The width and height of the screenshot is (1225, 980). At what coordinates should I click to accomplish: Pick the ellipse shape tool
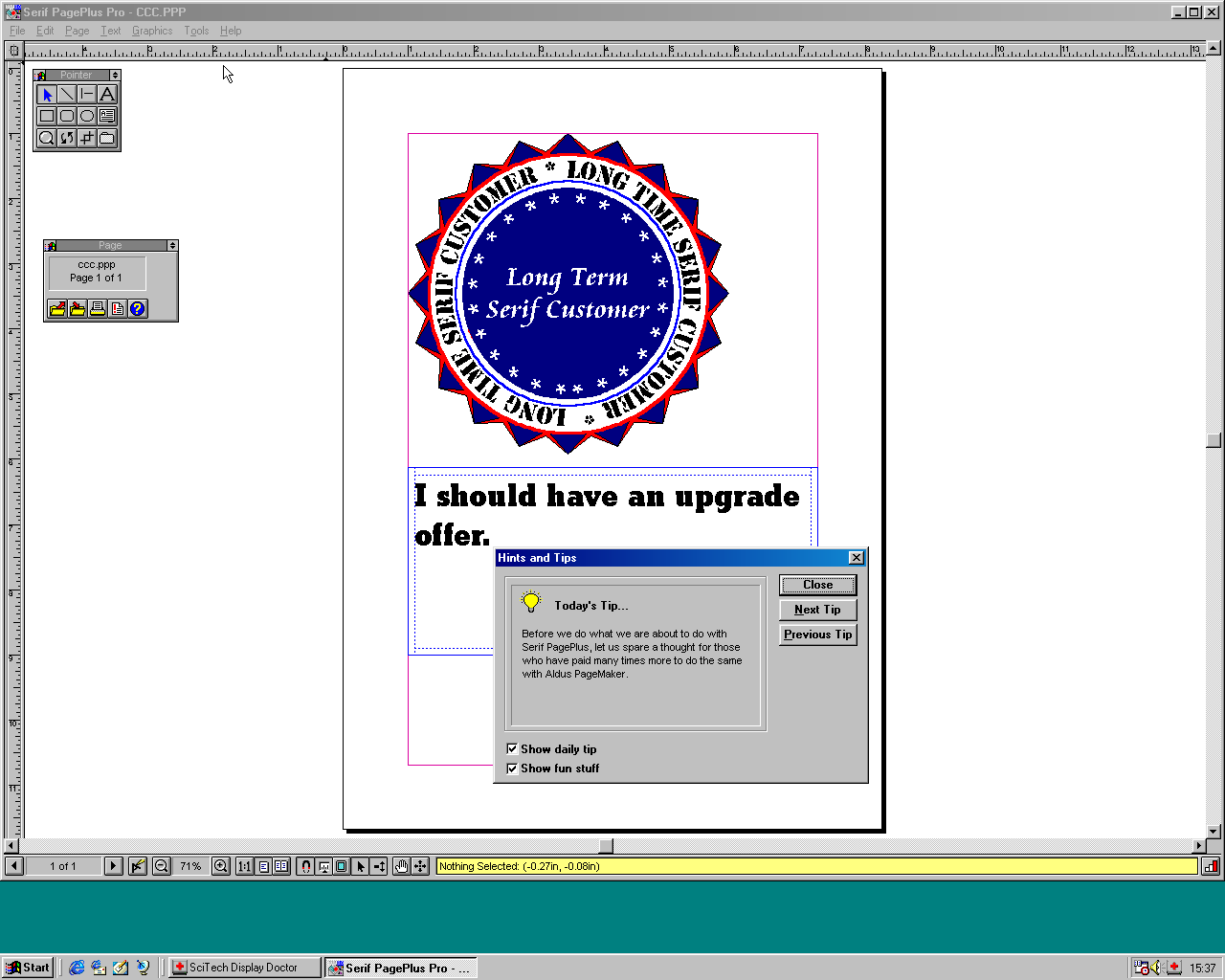pos(87,116)
